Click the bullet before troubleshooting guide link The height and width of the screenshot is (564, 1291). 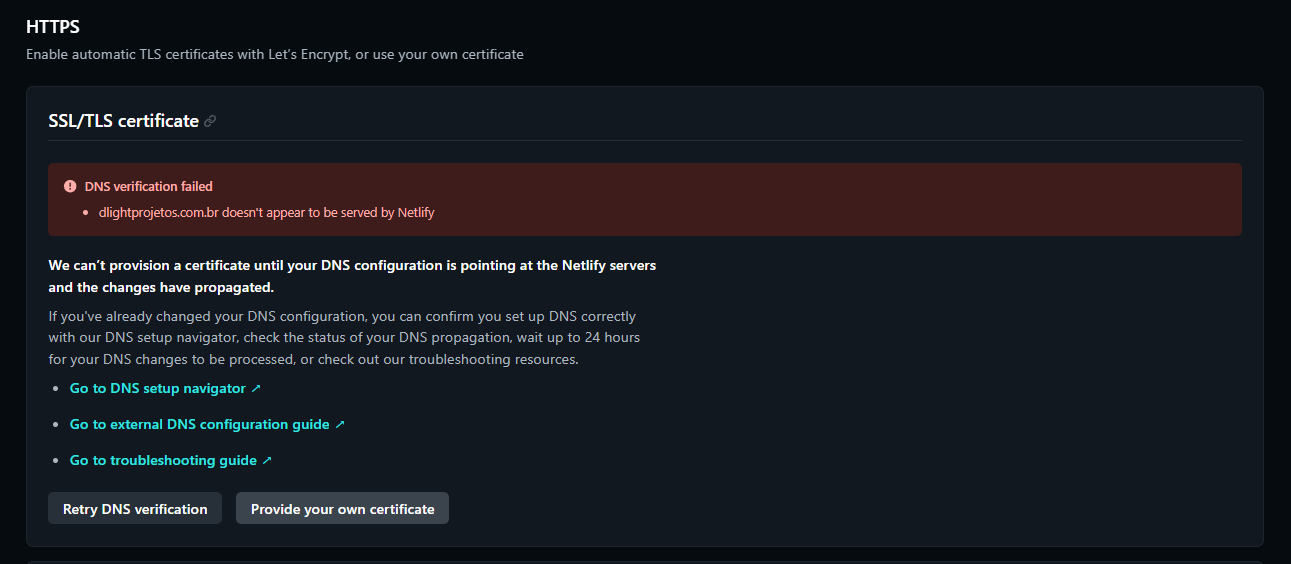tap(56, 460)
